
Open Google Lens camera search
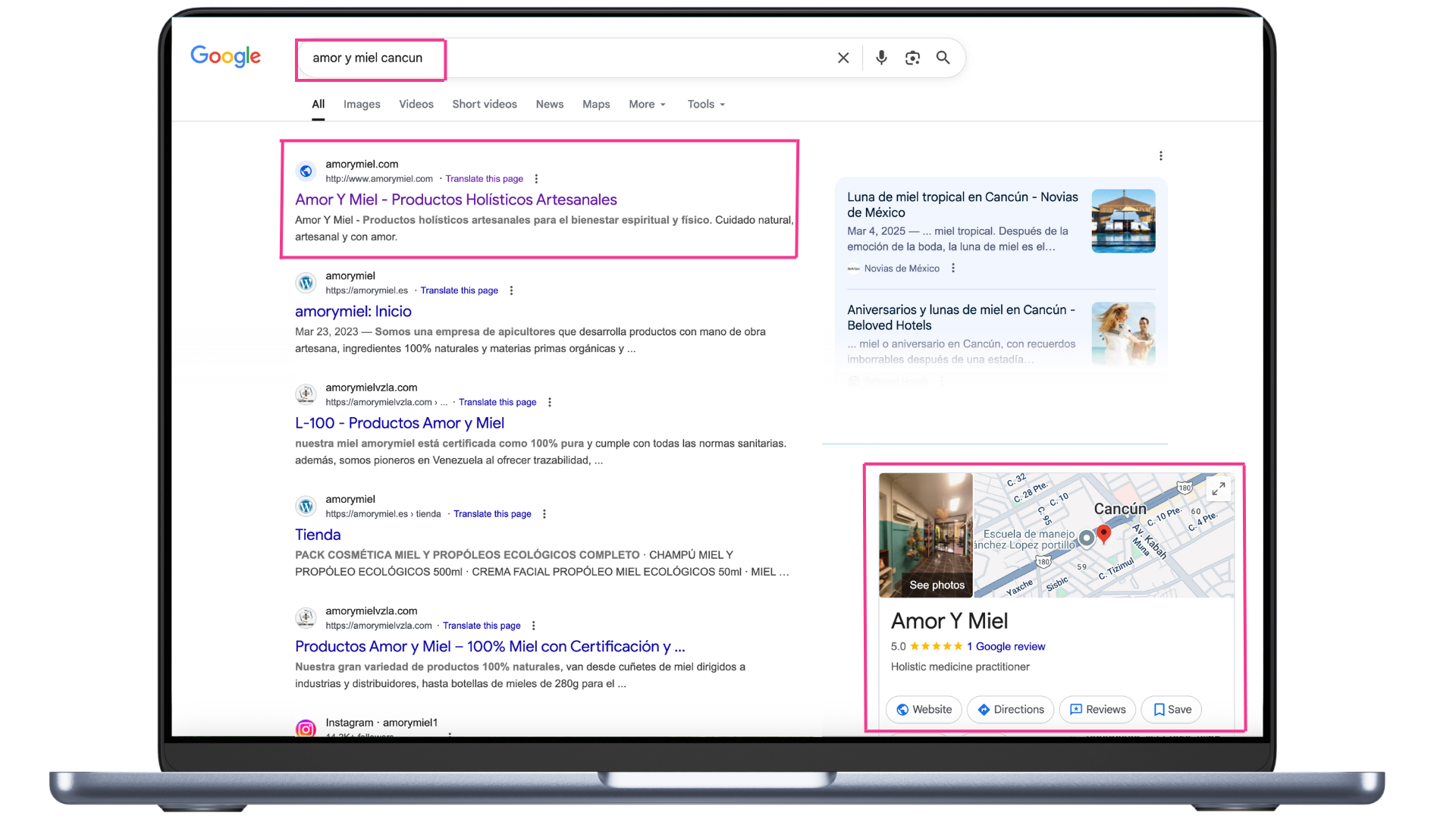912,58
